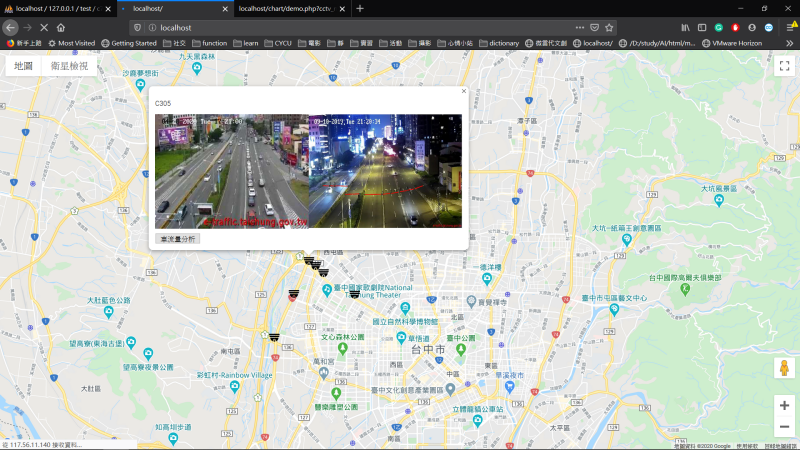
Task: Click the 國立自然科學博物館 marker
Action: pos(405,307)
